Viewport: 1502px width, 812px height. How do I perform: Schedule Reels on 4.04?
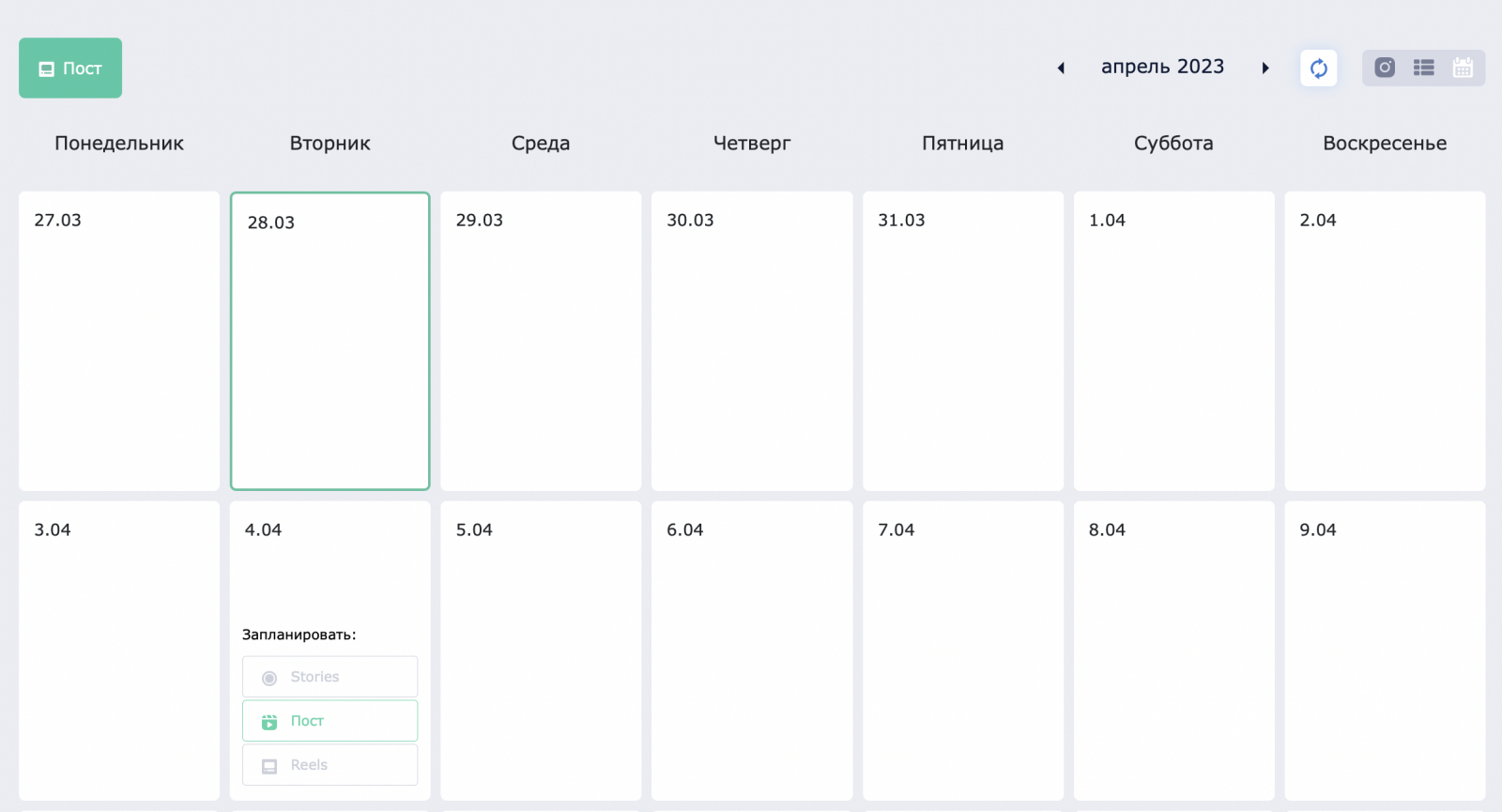(x=330, y=765)
